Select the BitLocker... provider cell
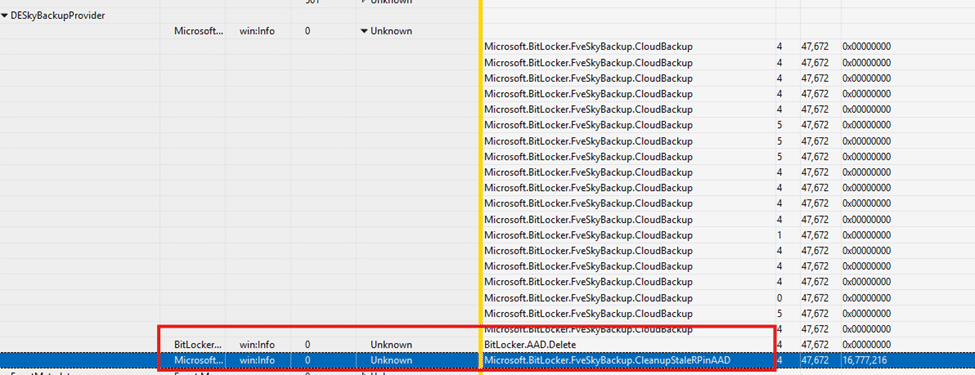This screenshot has width=975, height=375. (198, 344)
